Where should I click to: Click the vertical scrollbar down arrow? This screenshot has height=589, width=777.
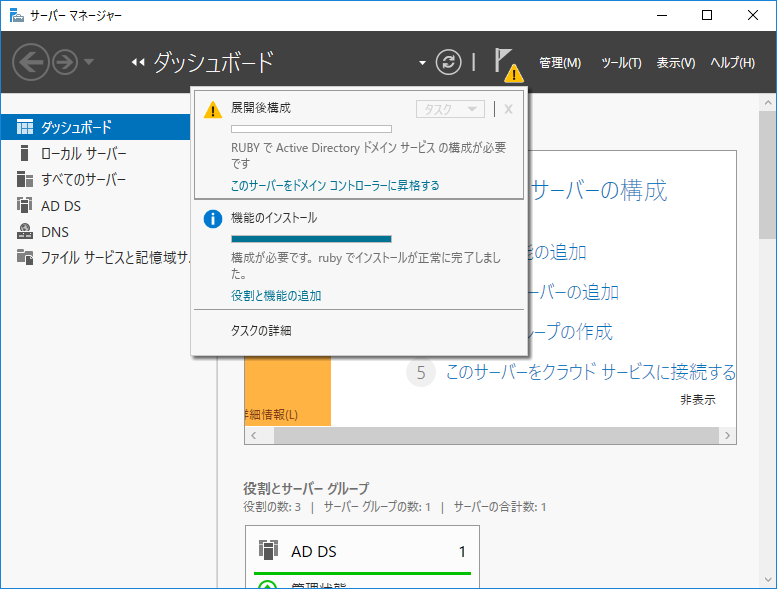point(768,579)
